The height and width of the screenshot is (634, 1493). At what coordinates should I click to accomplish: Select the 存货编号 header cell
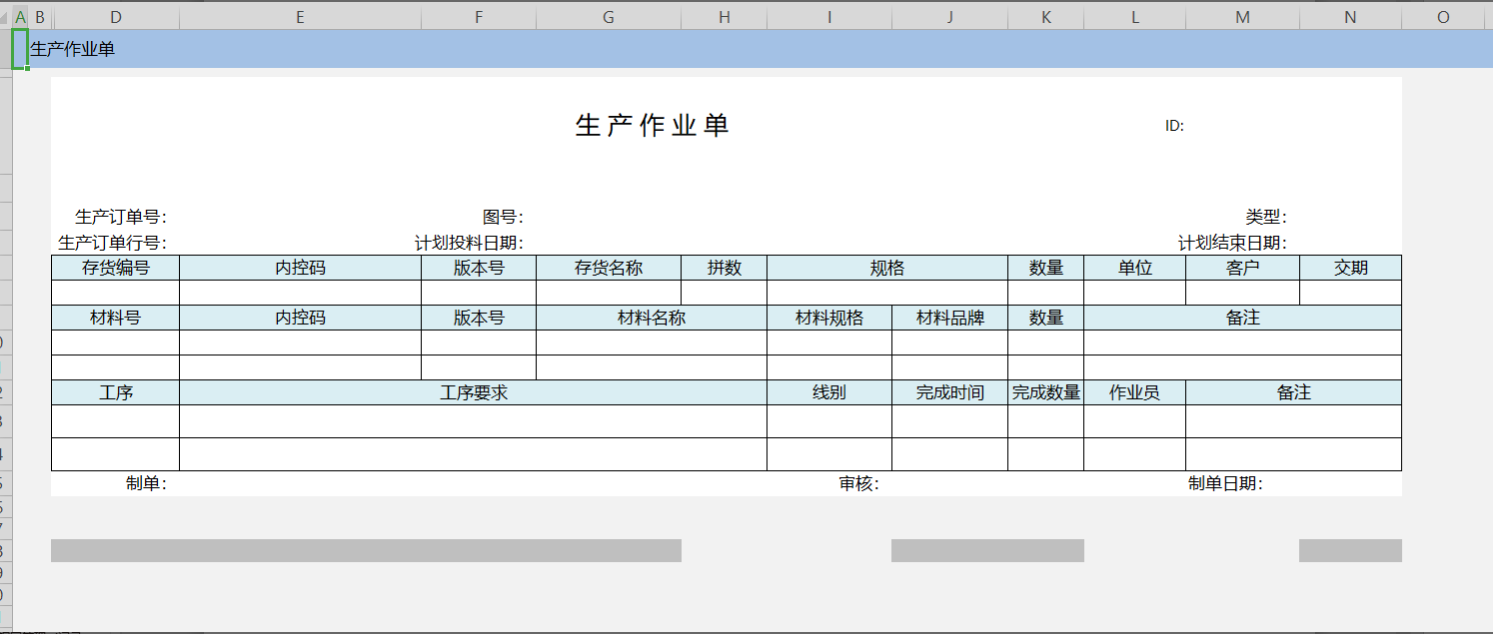click(x=116, y=268)
